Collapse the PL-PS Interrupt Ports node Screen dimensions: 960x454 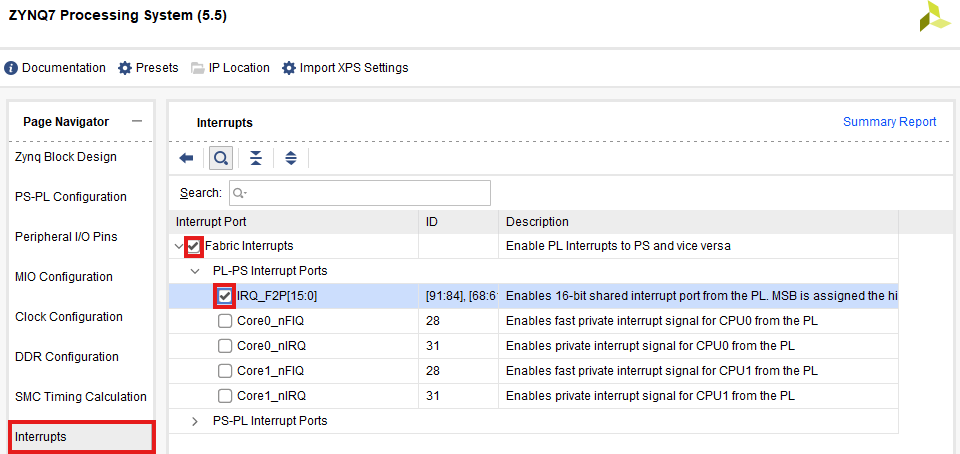[x=195, y=271]
